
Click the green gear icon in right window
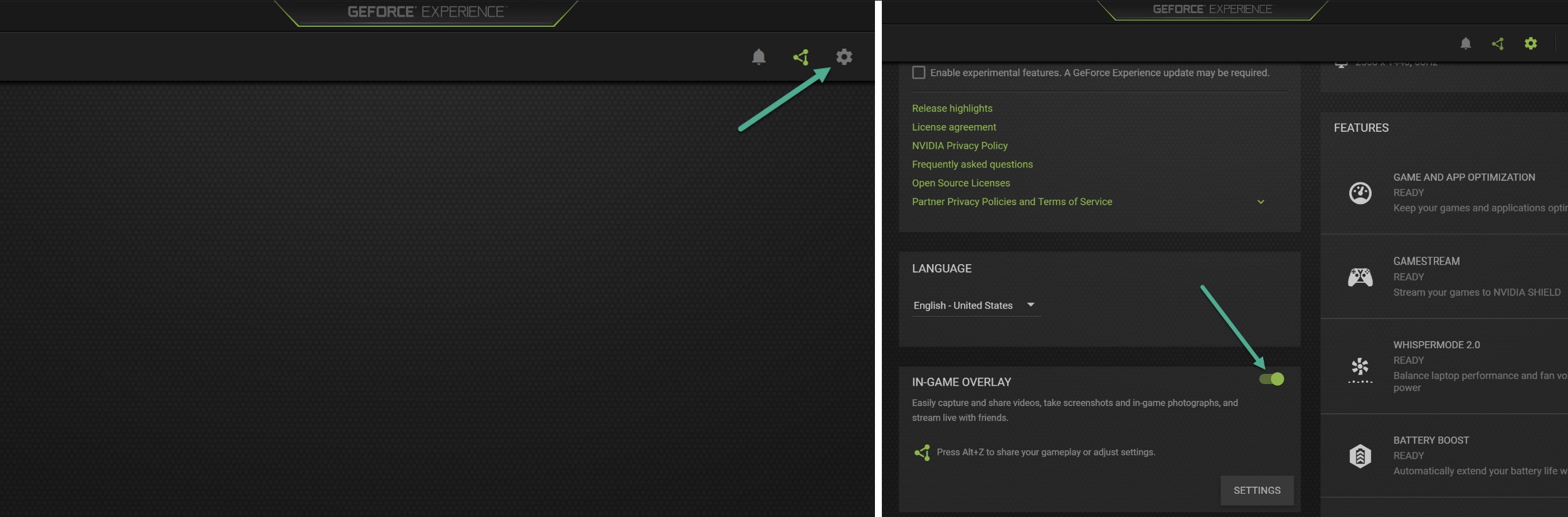click(x=1530, y=43)
